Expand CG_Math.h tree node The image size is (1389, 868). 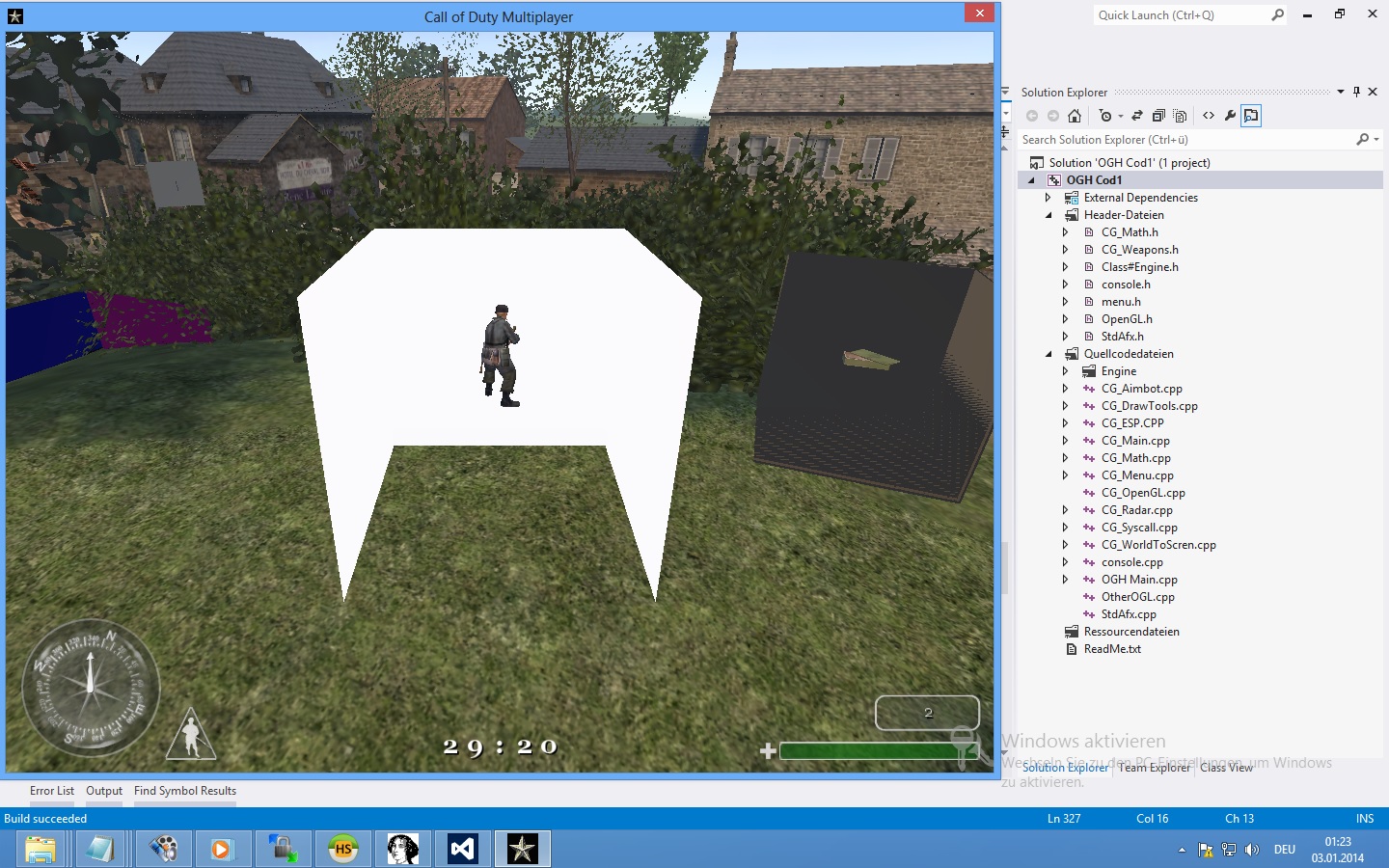[1066, 232]
